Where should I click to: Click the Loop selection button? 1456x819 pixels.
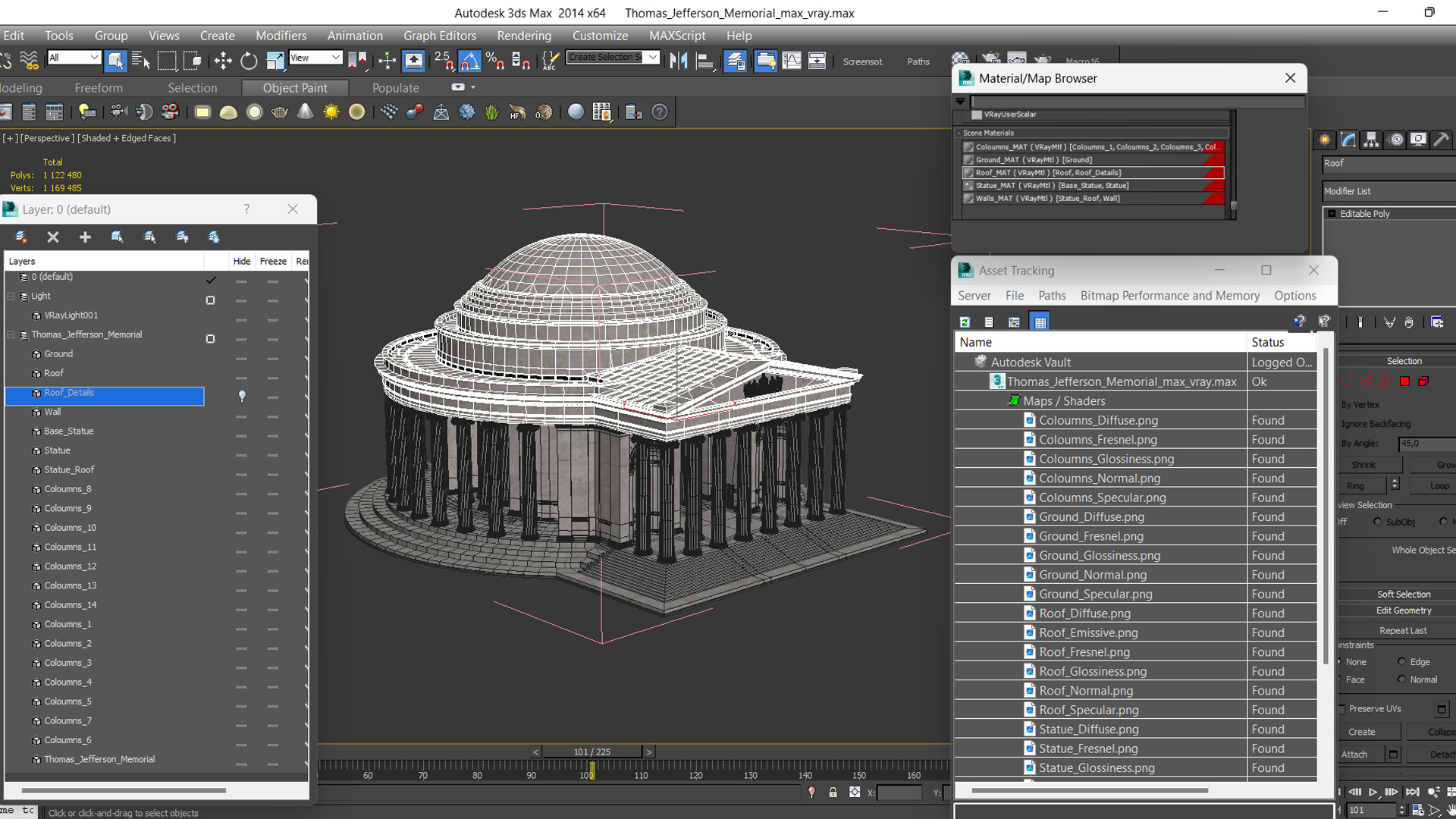click(1432, 486)
